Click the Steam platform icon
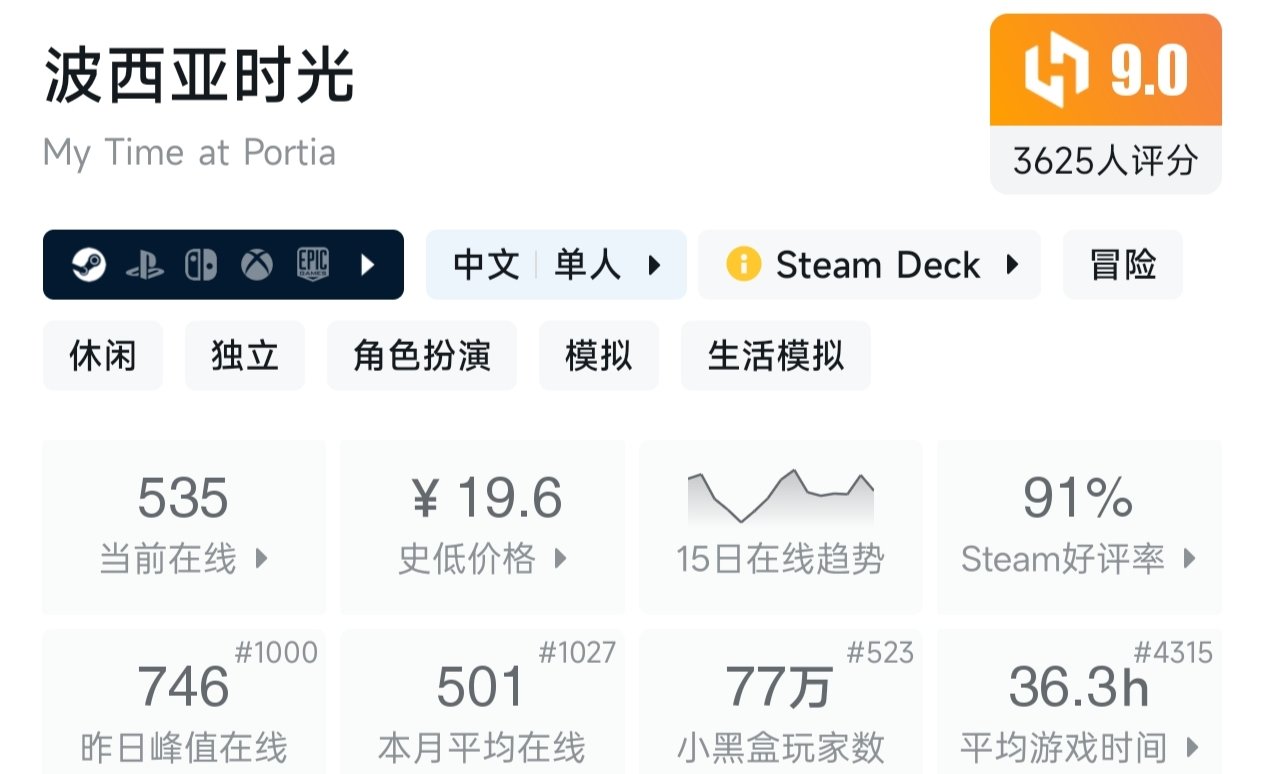 (89, 265)
